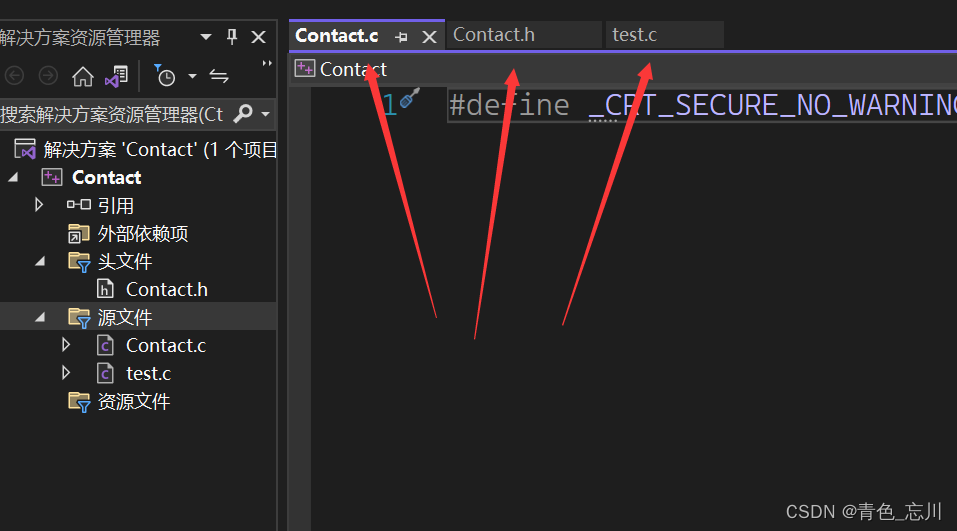957x531 pixels.
Task: Click the sync with active document arrows icon
Action: (218, 76)
